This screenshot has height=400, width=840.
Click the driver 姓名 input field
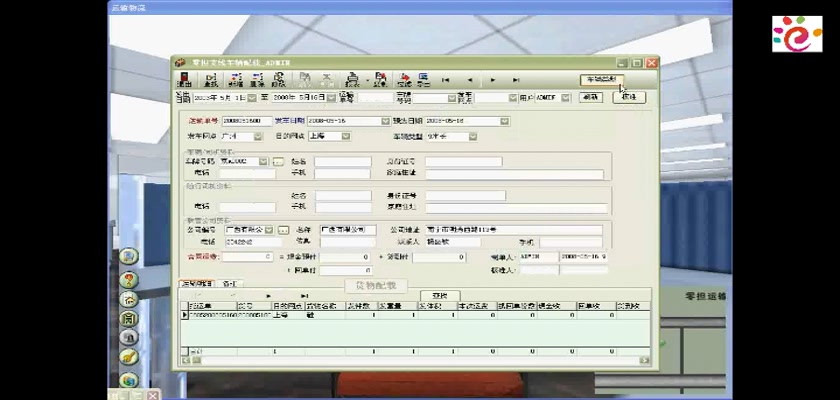(343, 161)
